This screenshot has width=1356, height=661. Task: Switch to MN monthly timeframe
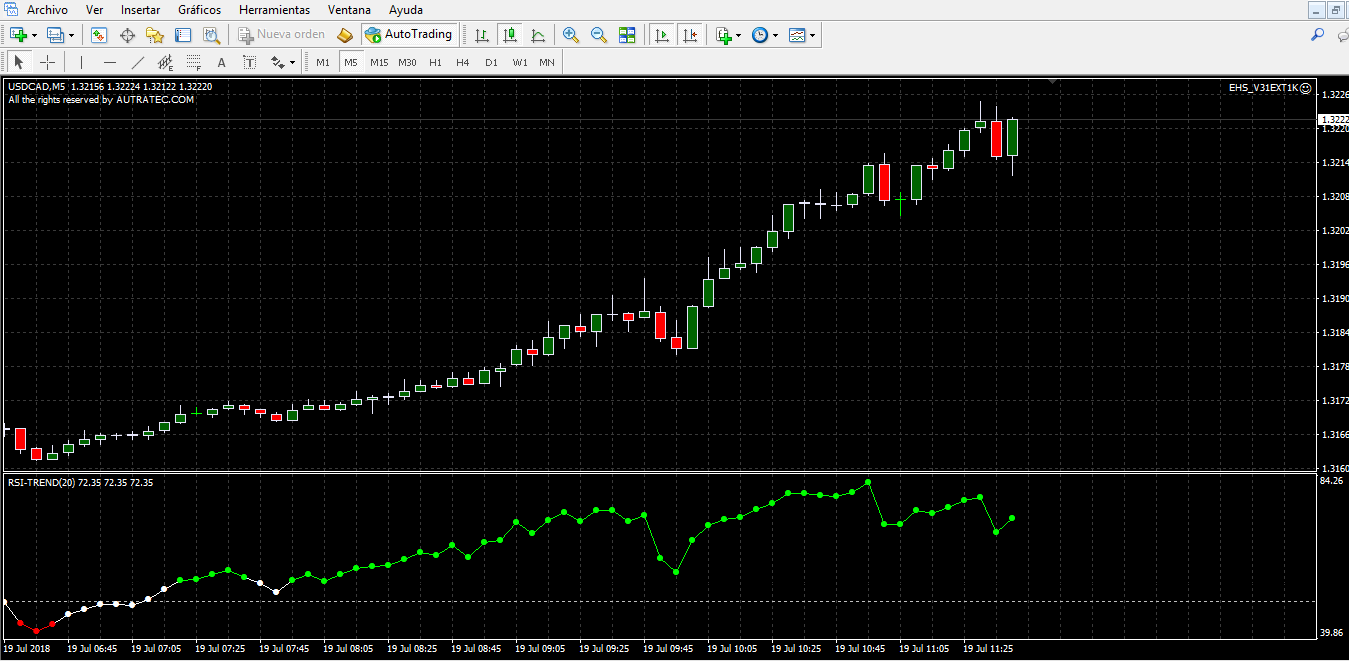click(547, 62)
